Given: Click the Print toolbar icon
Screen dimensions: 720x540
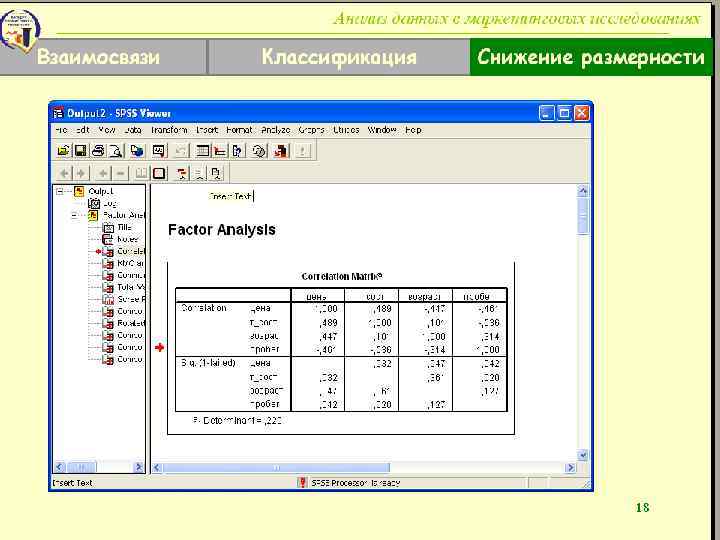Looking at the screenshot, I should click(x=98, y=151).
